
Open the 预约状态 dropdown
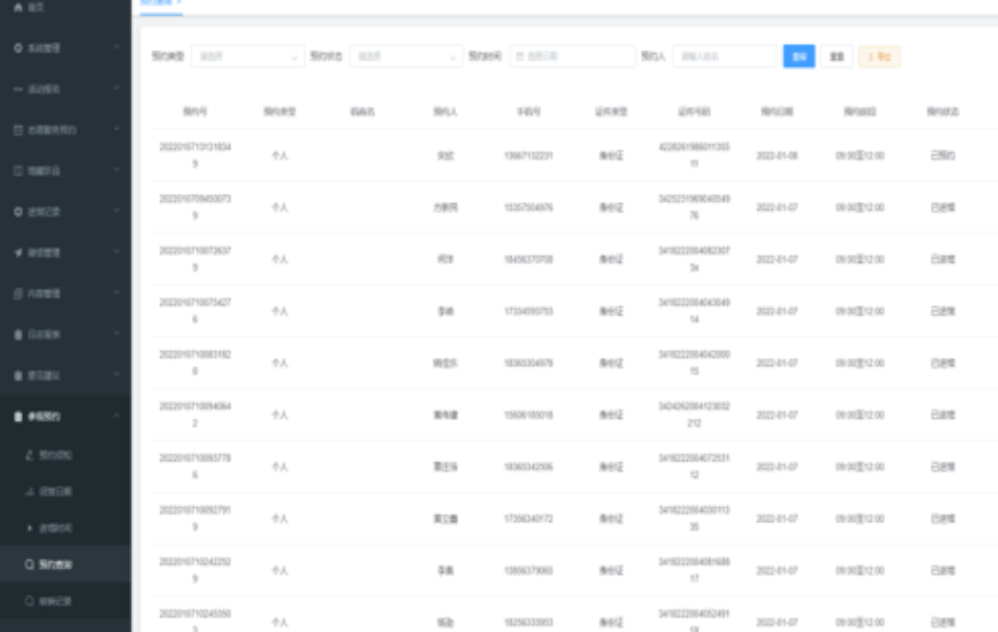click(x=405, y=57)
